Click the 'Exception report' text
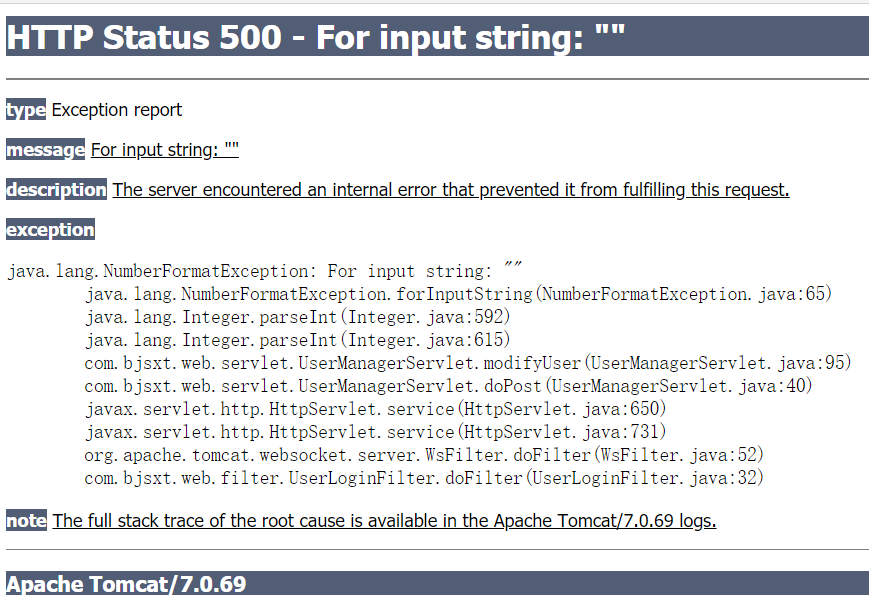The height and width of the screenshot is (595, 869). click(116, 110)
